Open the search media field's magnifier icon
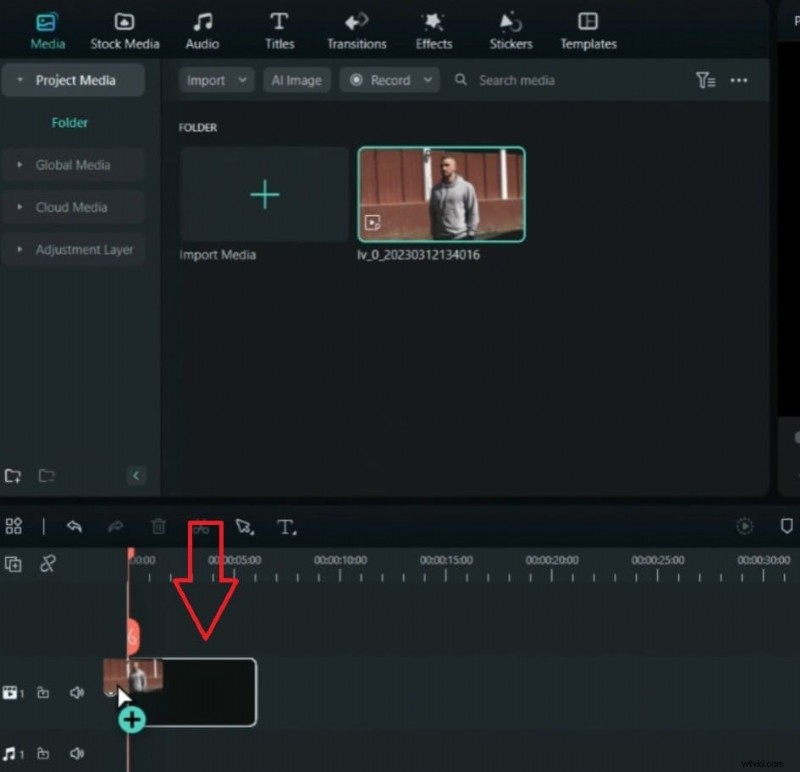 pyautogui.click(x=461, y=80)
